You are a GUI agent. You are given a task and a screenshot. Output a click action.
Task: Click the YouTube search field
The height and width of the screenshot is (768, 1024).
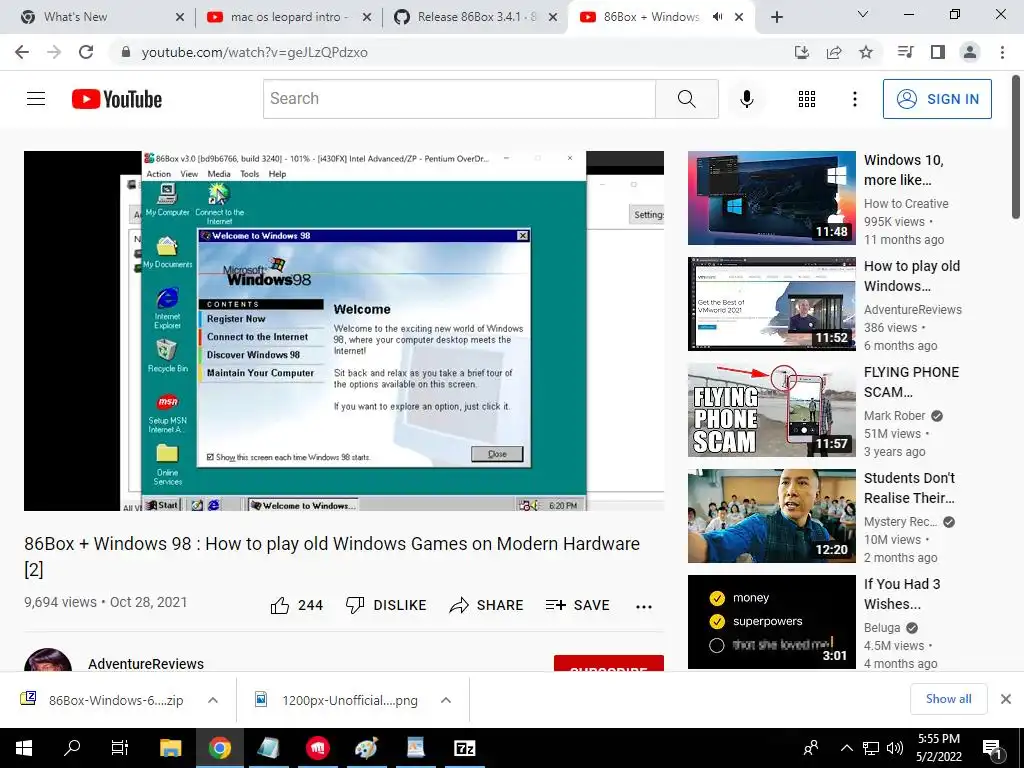click(x=459, y=99)
